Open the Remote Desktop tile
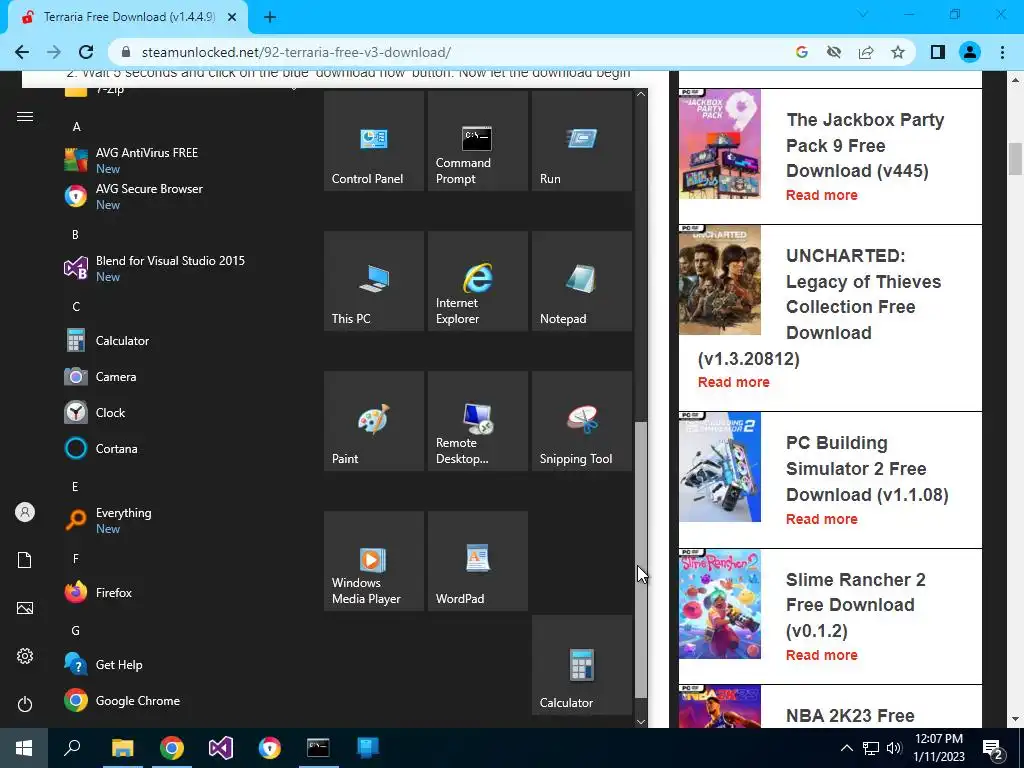 point(477,421)
